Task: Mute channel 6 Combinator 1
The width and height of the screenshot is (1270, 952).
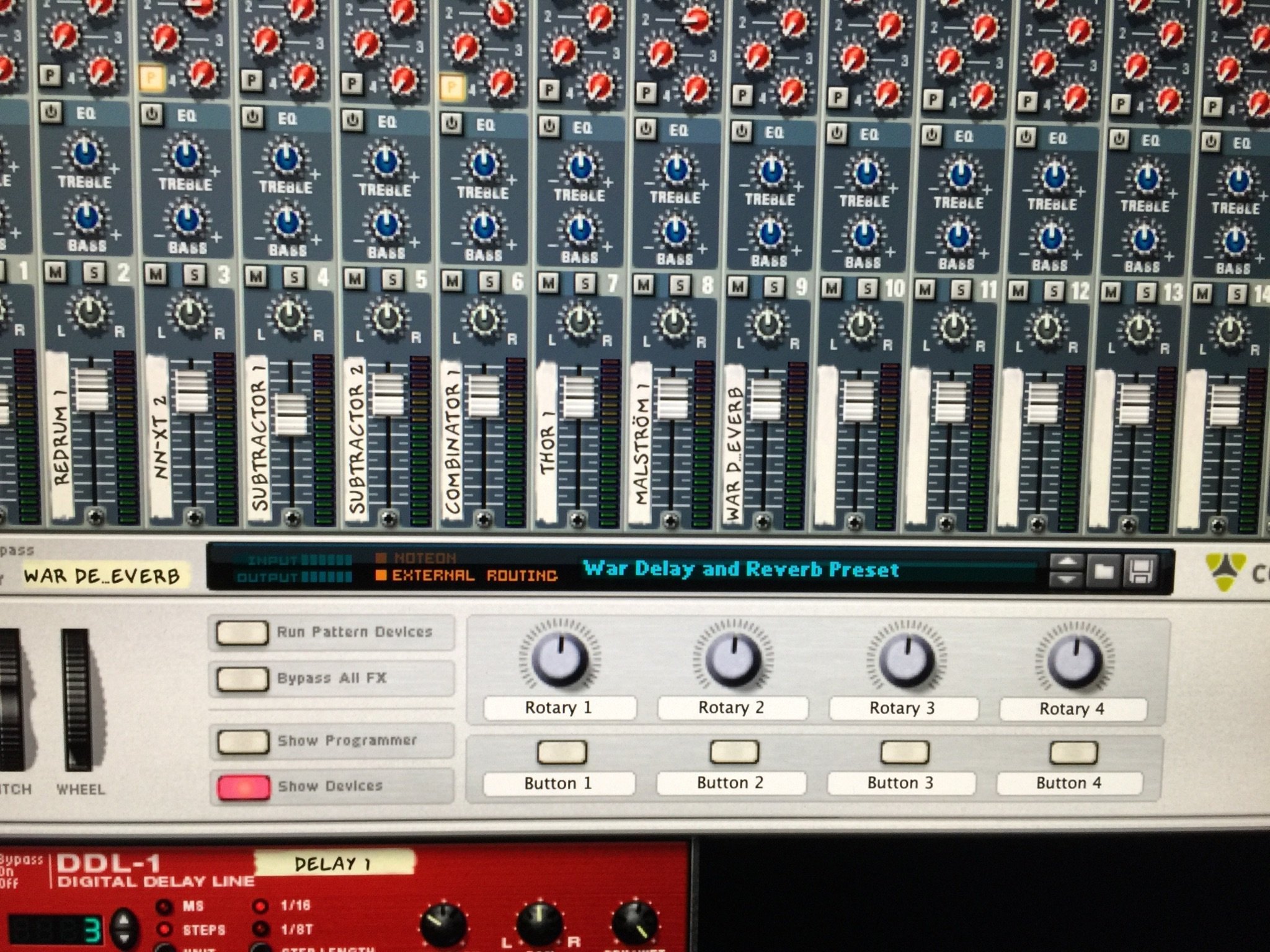Action: point(453,282)
